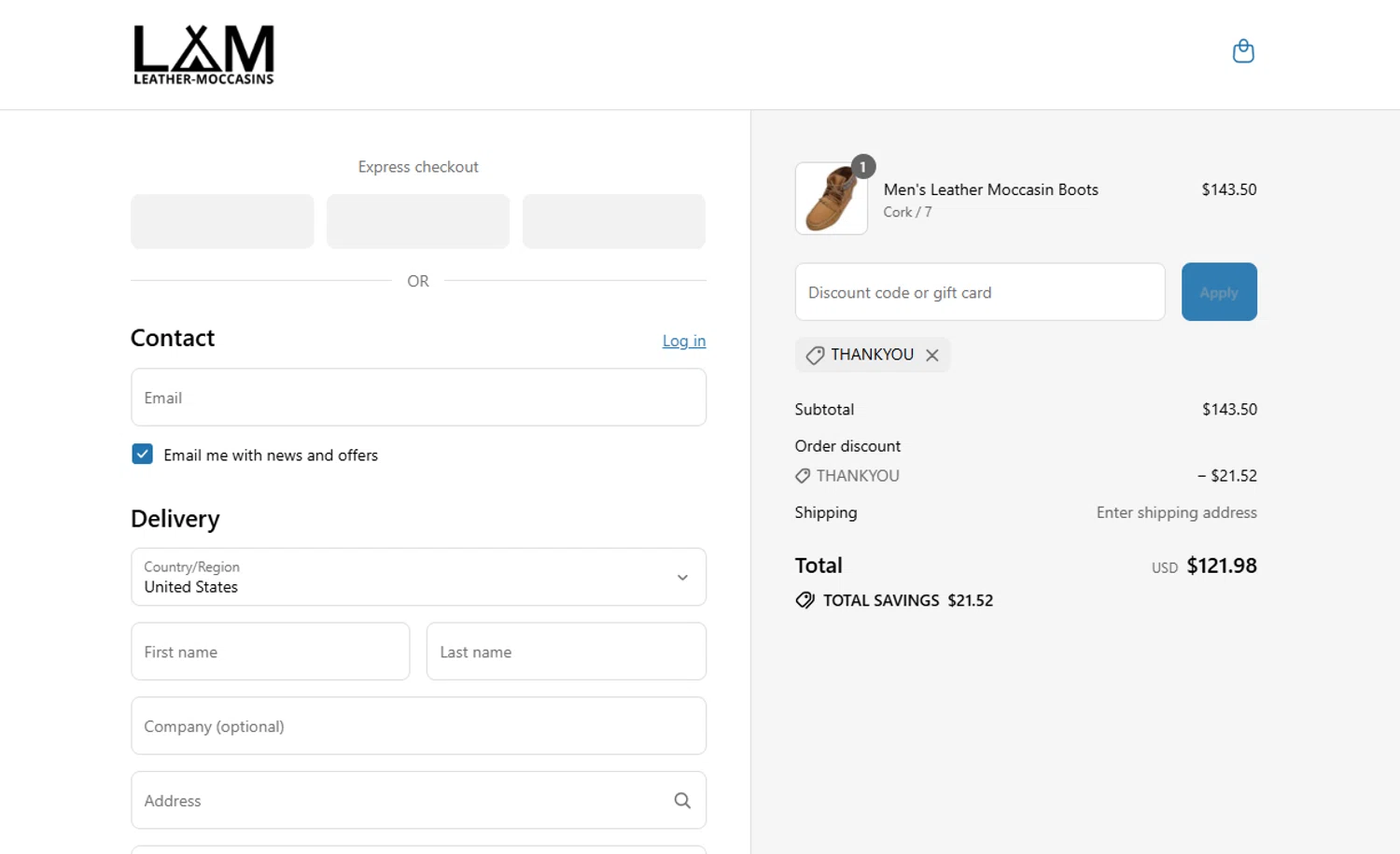Click the Subtotal label
The image size is (1400, 854).
[824, 410]
